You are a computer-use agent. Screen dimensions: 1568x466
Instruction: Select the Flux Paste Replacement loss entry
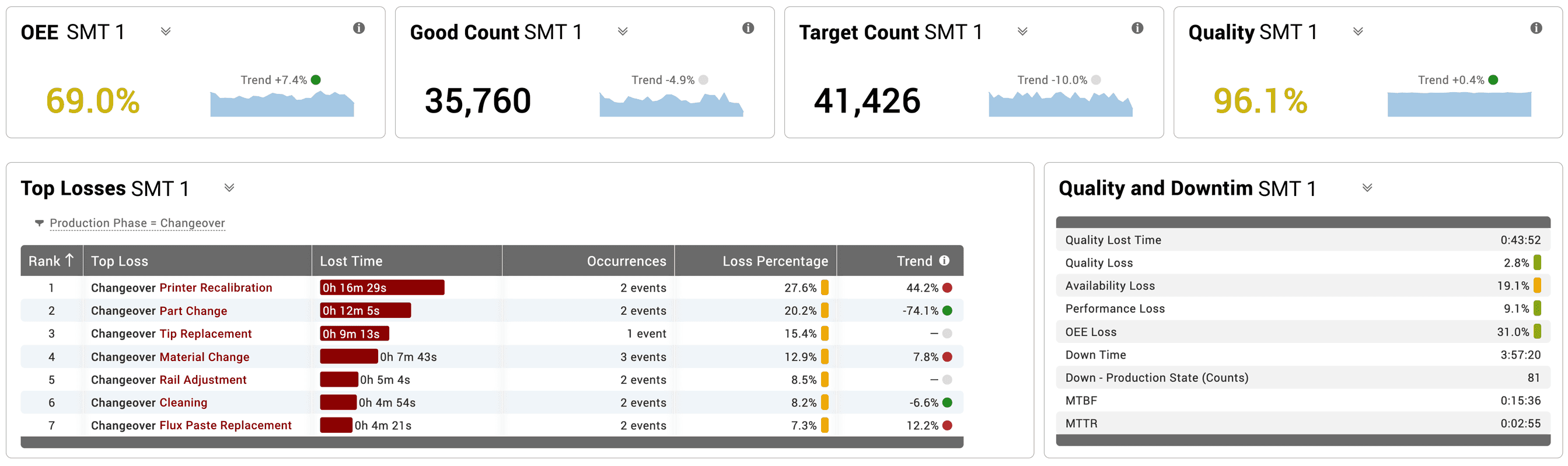pos(225,425)
